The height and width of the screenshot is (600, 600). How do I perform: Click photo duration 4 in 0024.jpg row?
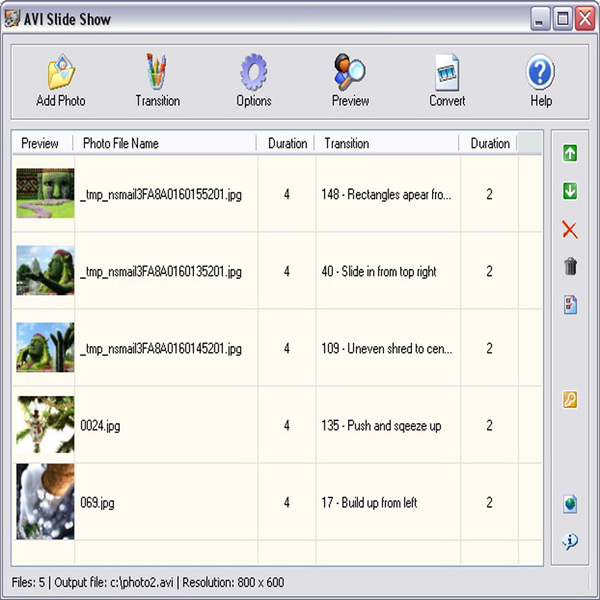[x=287, y=426]
